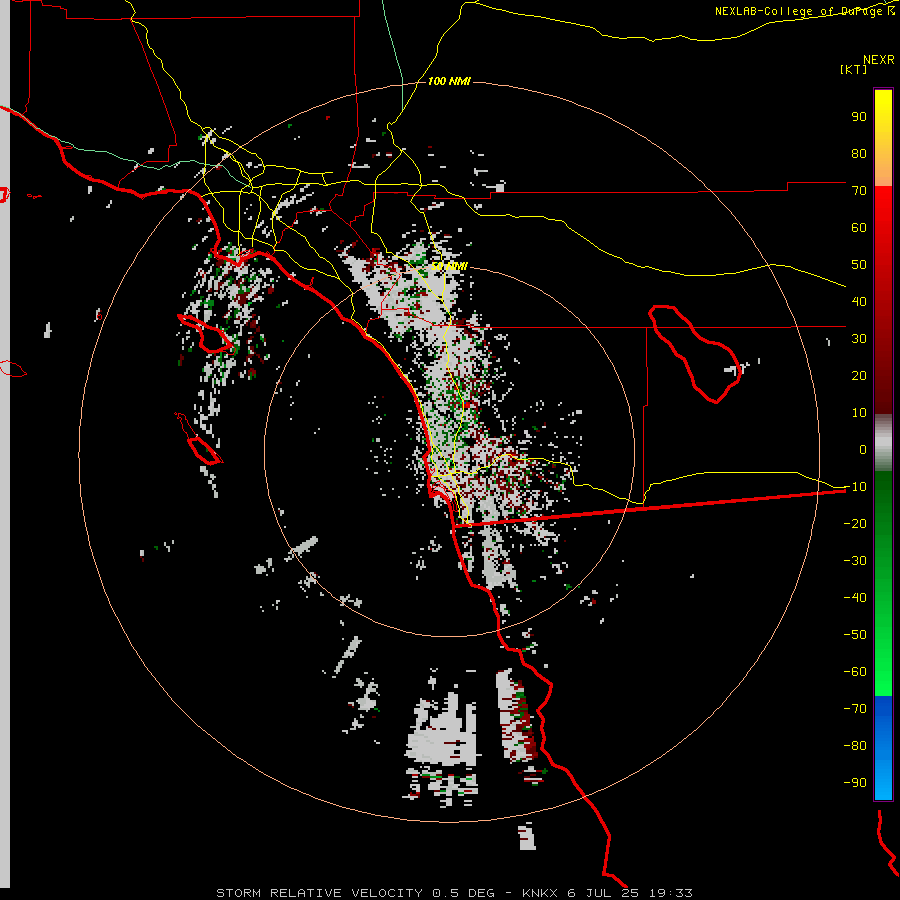Screen dimensions: 900x900
Task: Click the -60 scale value
Action: (x=855, y=672)
